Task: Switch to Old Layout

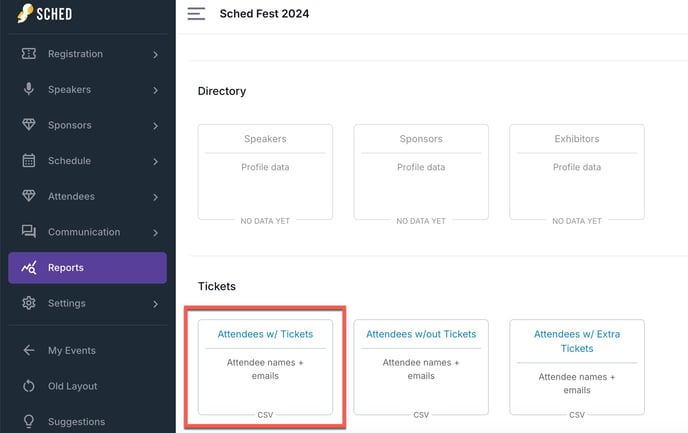Action: click(x=72, y=386)
